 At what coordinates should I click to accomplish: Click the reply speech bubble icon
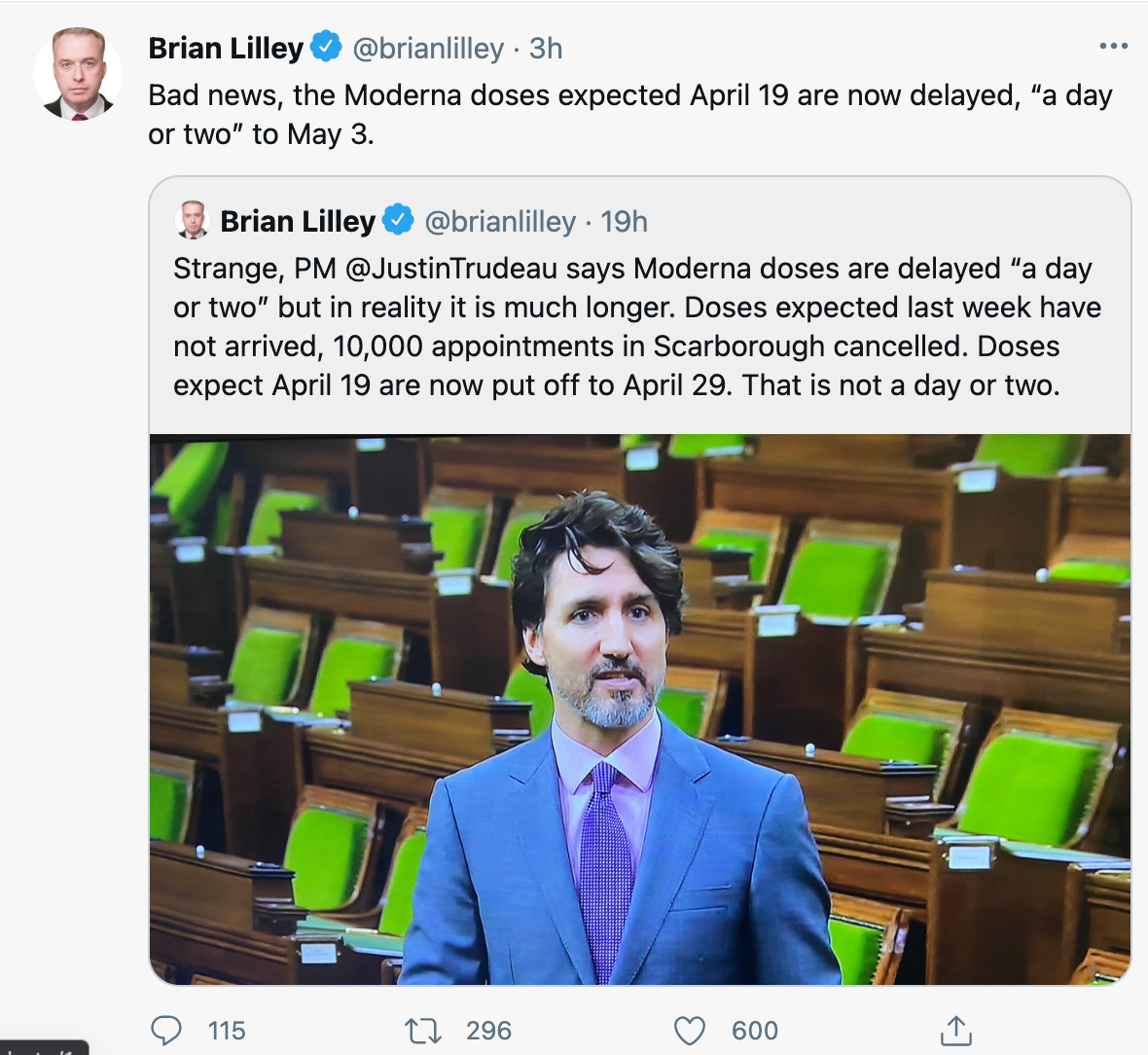click(166, 1031)
